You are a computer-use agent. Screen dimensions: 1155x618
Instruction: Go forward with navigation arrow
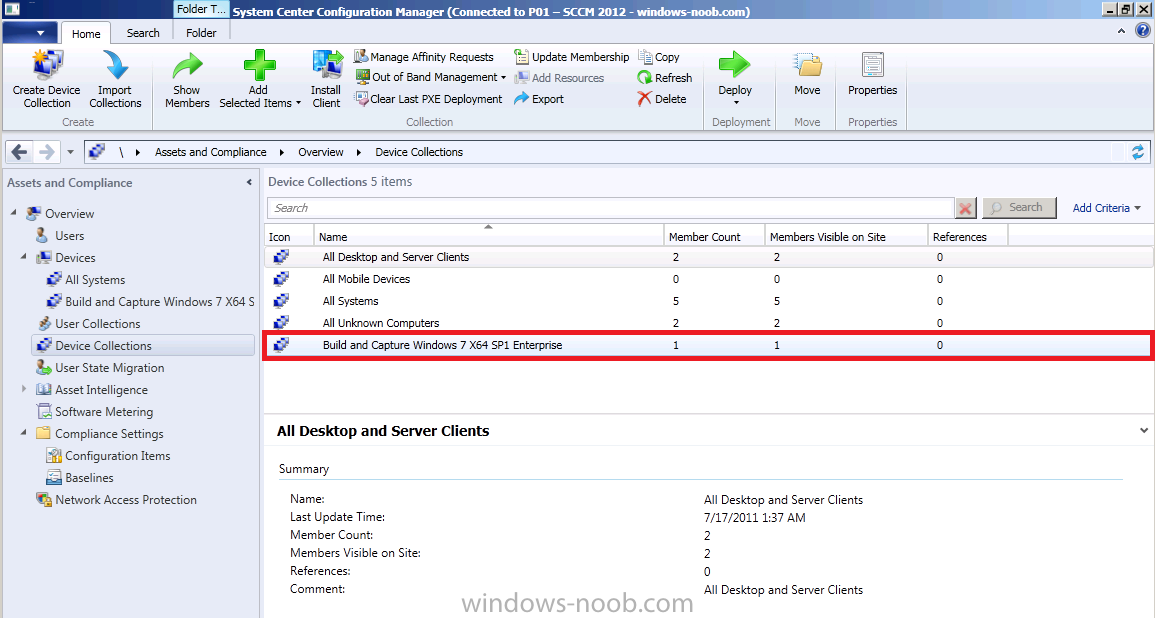(x=46, y=152)
